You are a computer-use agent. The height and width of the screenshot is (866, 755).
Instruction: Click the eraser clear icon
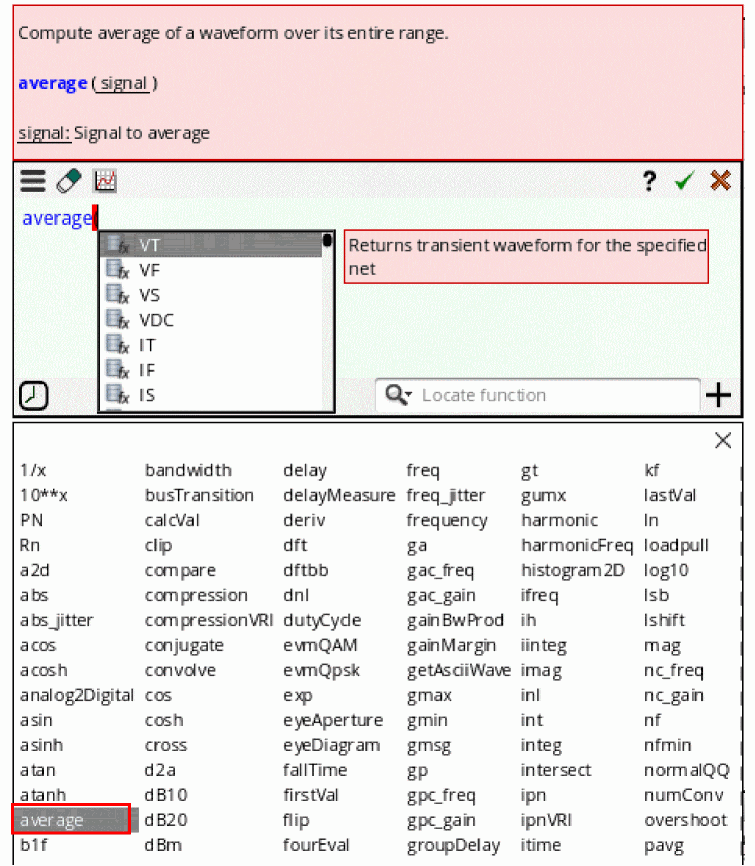click(x=68, y=181)
